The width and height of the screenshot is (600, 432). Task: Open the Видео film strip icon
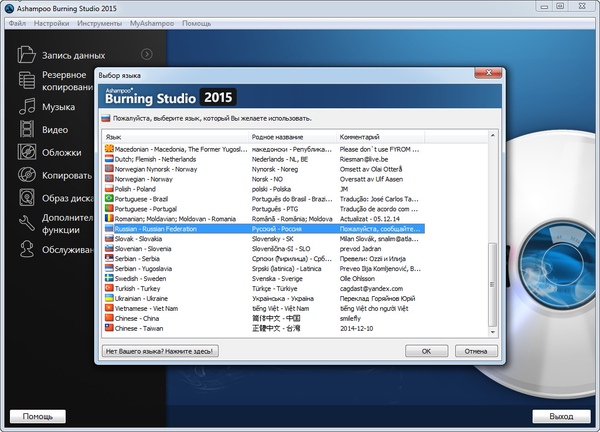26,129
